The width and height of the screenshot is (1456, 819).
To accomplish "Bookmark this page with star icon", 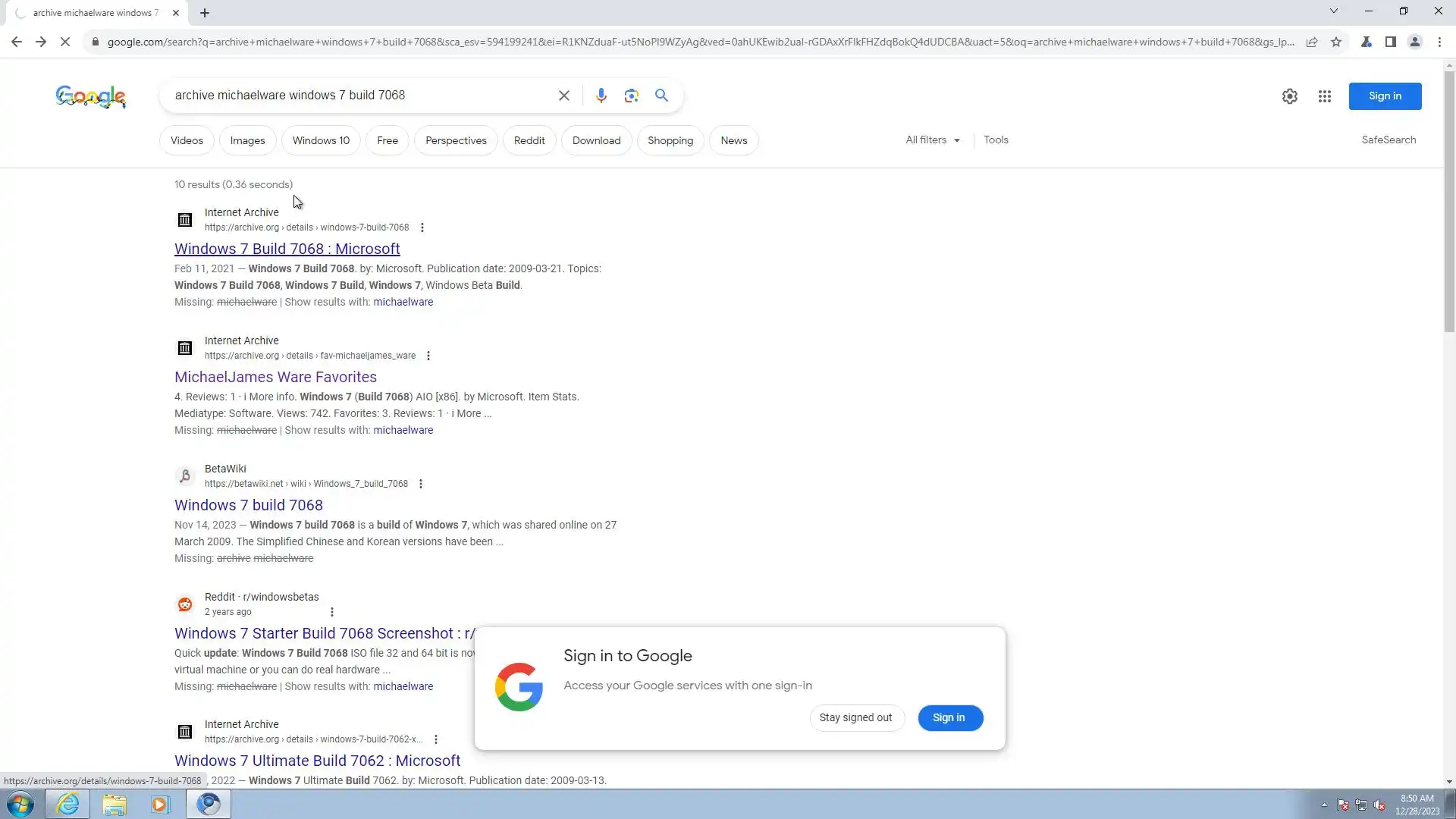I will pos(1336,42).
